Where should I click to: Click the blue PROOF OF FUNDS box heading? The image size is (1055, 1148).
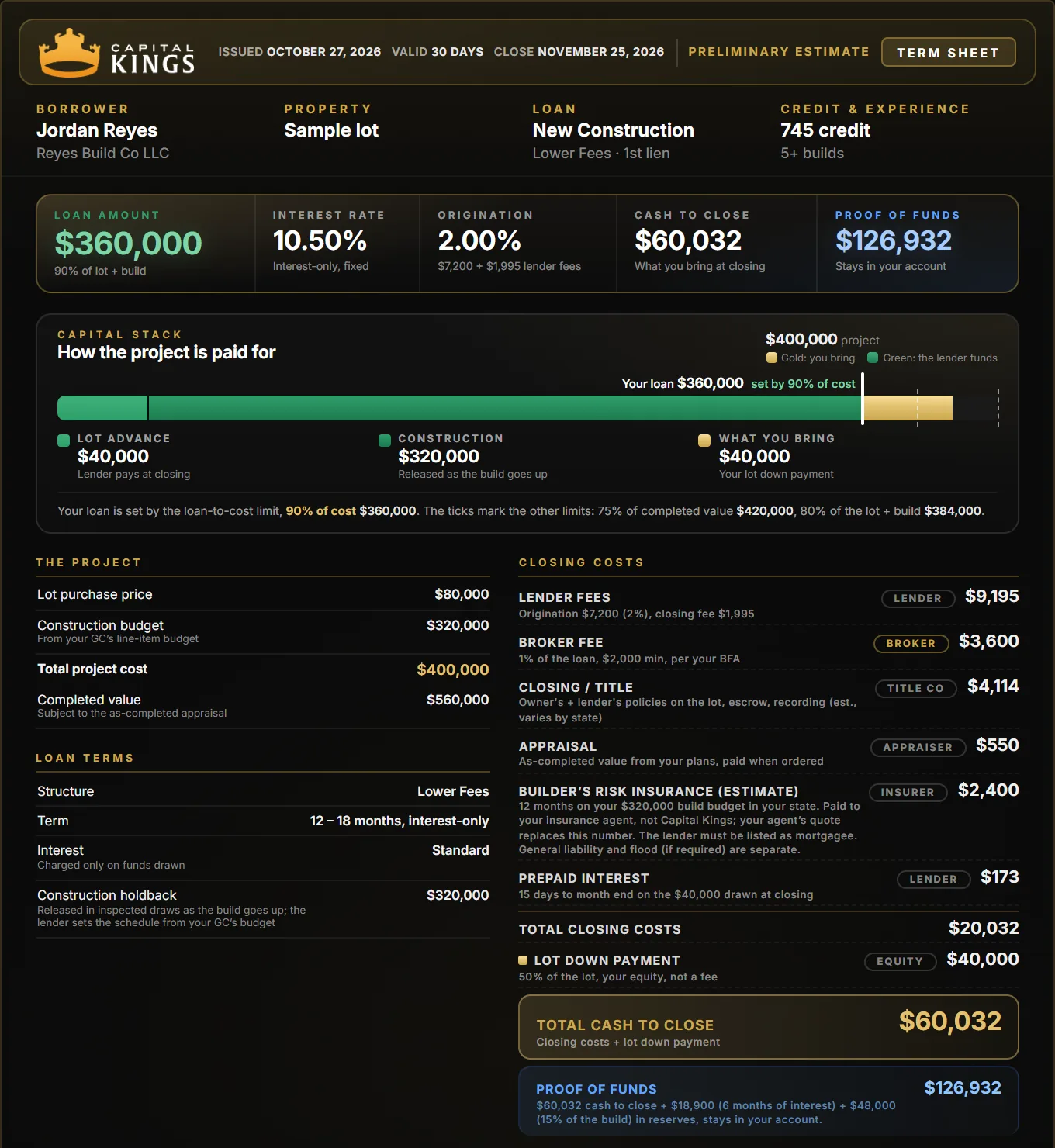coord(597,1090)
